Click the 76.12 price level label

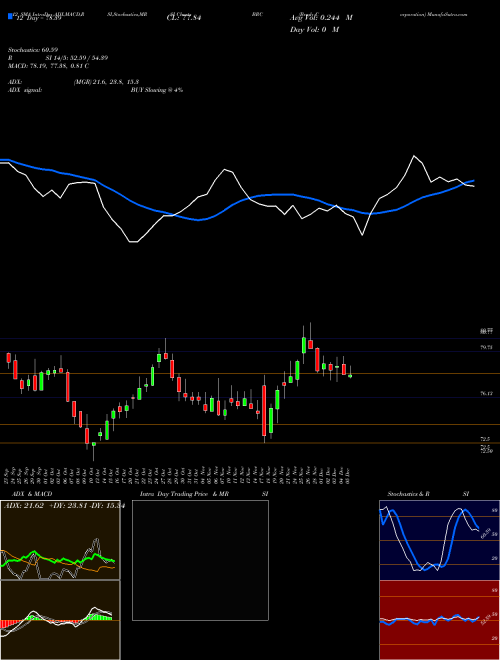click(x=487, y=393)
